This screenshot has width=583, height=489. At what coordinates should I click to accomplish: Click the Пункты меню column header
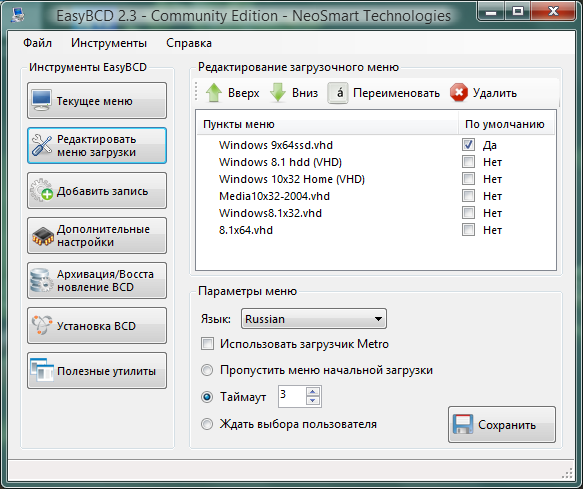click(x=327, y=124)
